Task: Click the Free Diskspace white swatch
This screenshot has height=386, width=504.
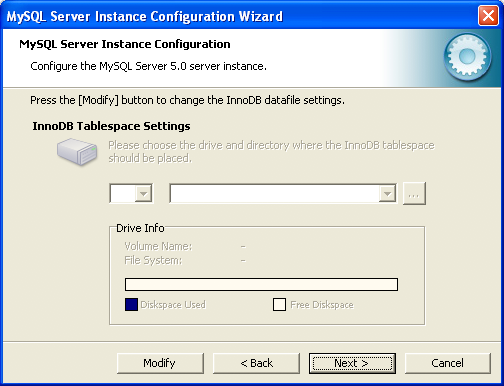Action: coord(279,304)
